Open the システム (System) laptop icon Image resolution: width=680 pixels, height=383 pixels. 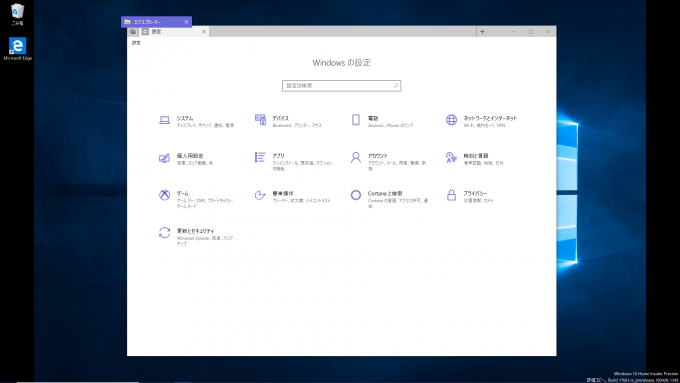pyautogui.click(x=164, y=120)
